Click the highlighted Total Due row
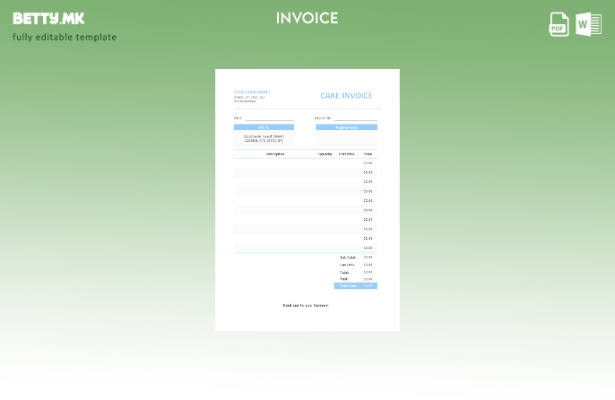This screenshot has height=400, width=615. tap(355, 286)
